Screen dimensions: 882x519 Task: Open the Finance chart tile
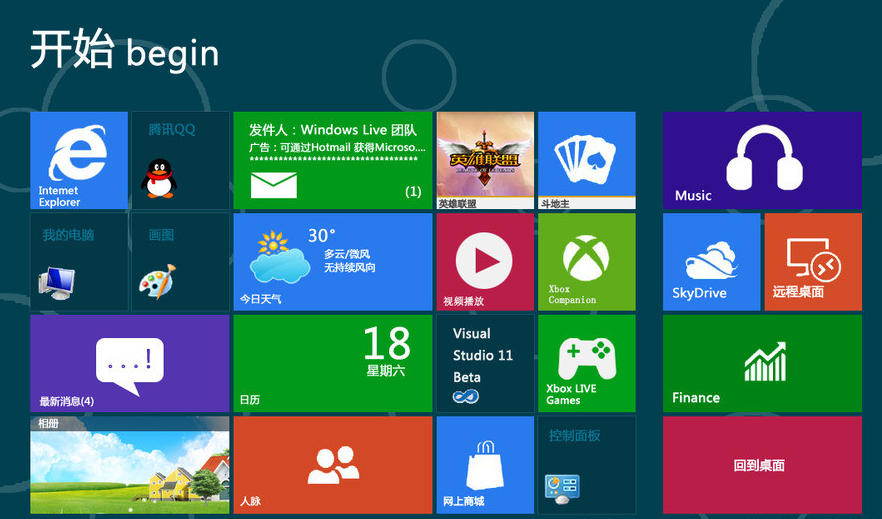pos(761,363)
